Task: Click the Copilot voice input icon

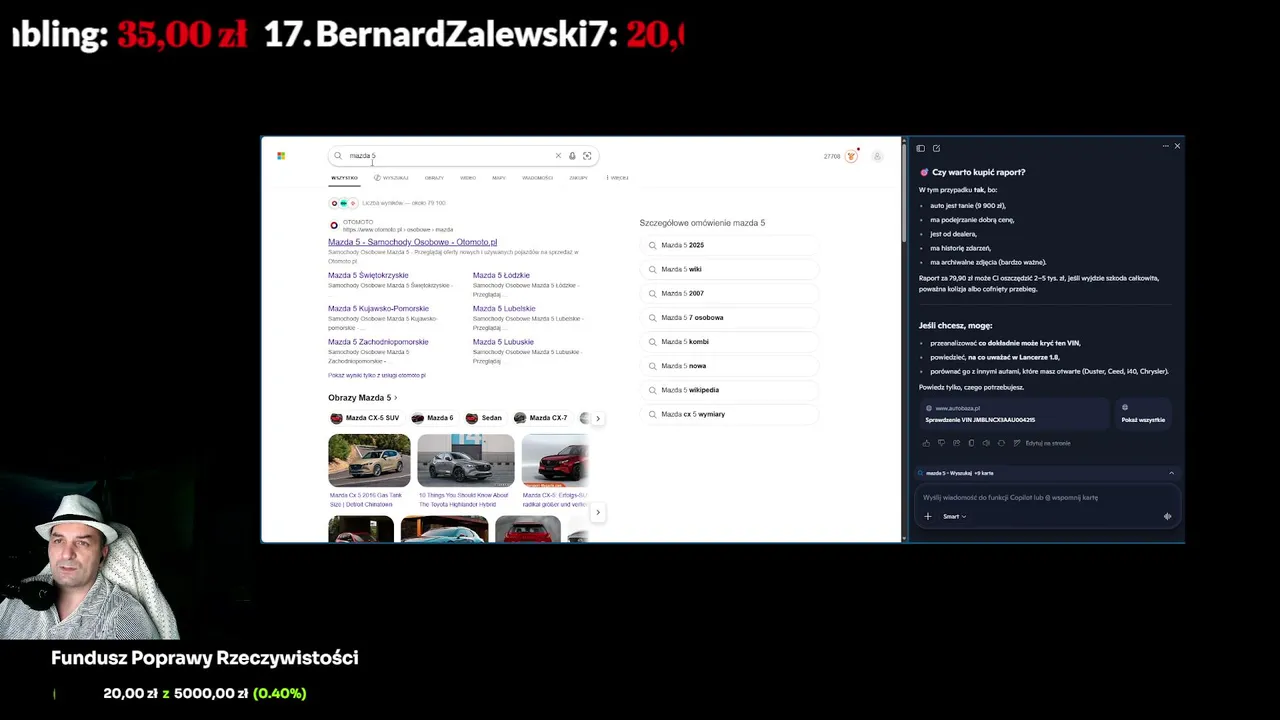Action: coord(1167,516)
